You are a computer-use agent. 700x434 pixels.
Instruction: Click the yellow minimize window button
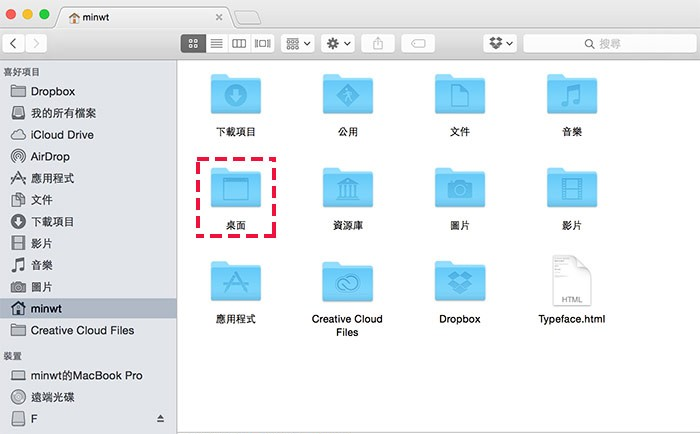tap(27, 14)
